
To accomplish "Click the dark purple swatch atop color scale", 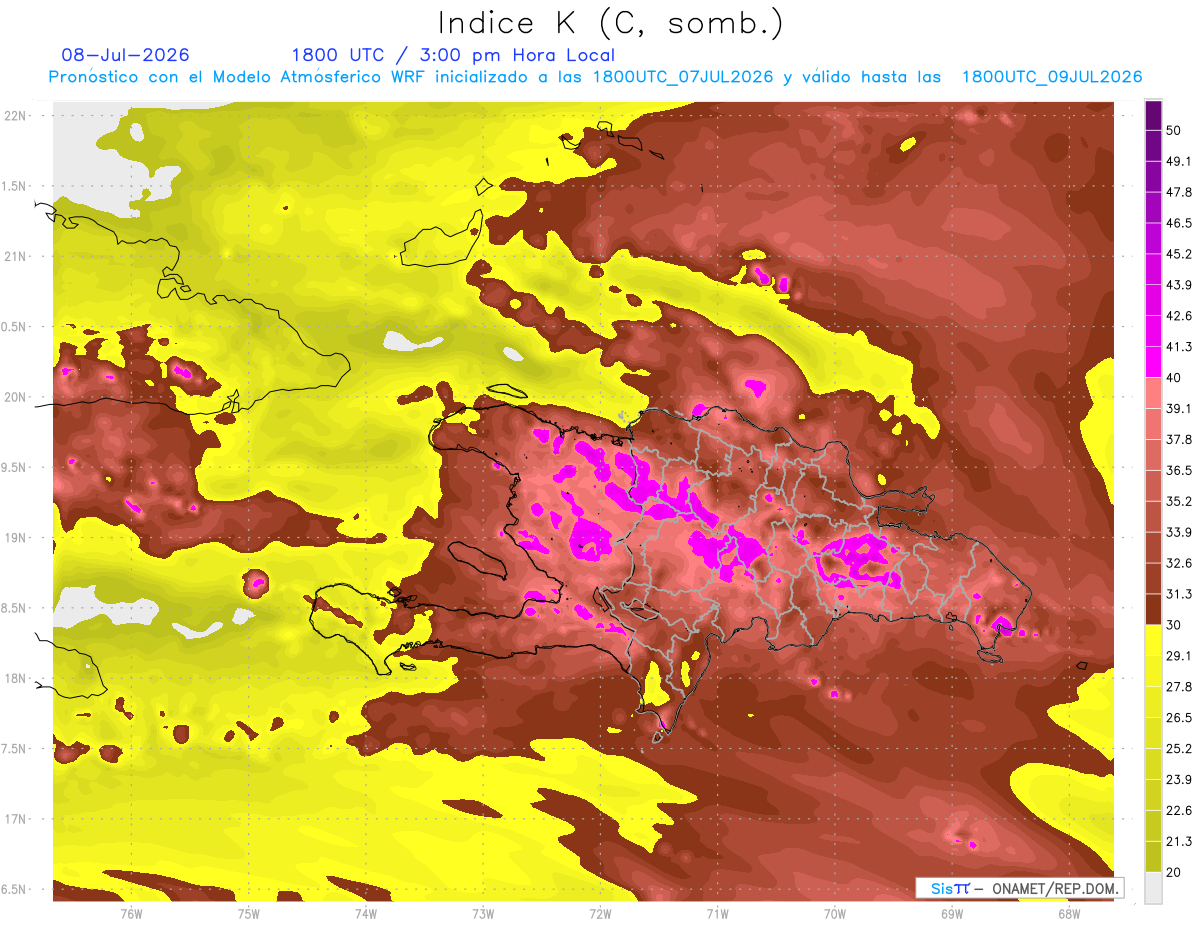I will pos(1153,114).
